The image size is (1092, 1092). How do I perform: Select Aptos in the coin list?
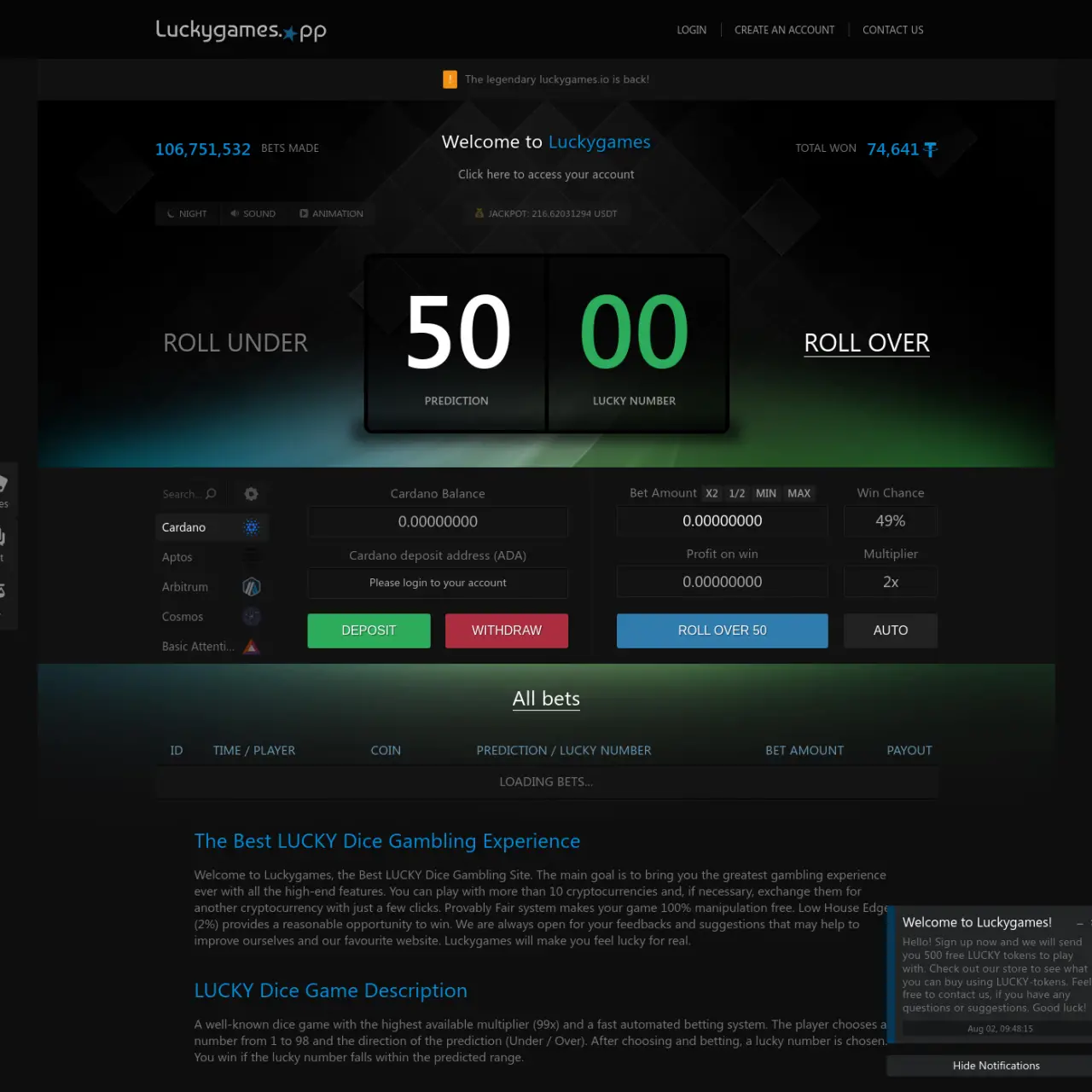212,557
